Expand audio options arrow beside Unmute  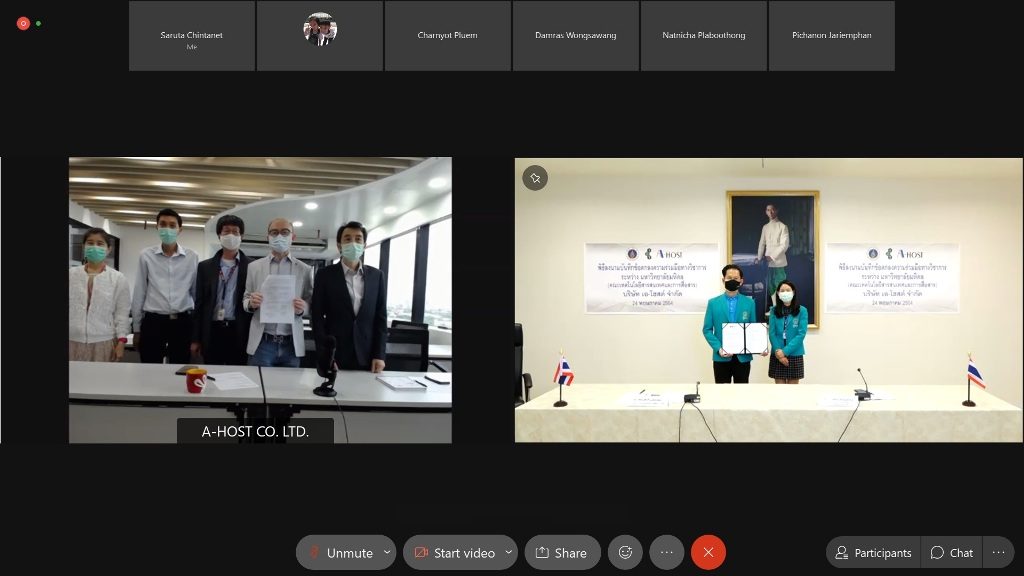387,552
